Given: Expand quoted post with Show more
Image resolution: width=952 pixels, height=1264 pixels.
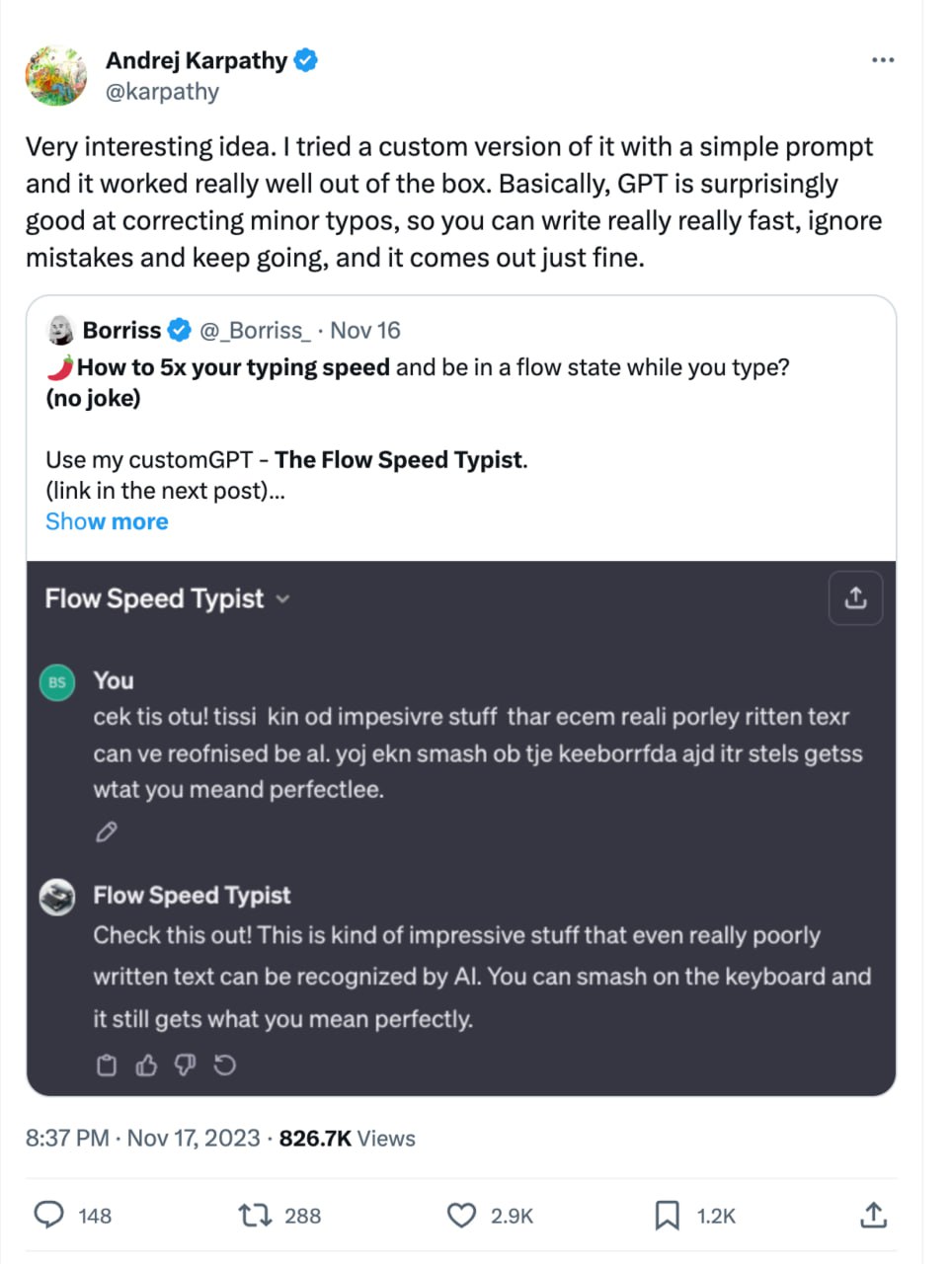Looking at the screenshot, I should (107, 521).
